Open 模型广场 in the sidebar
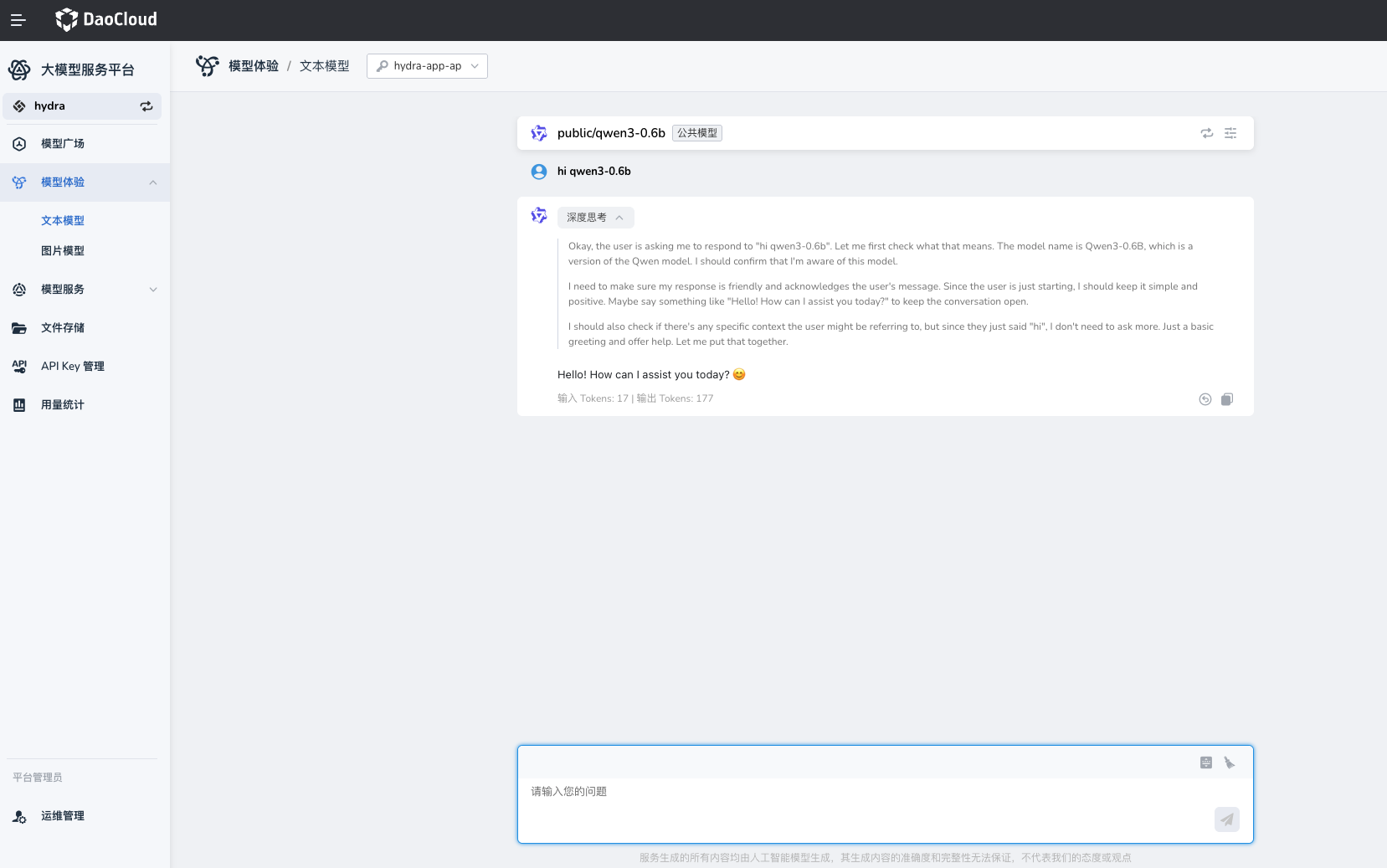 click(63, 144)
